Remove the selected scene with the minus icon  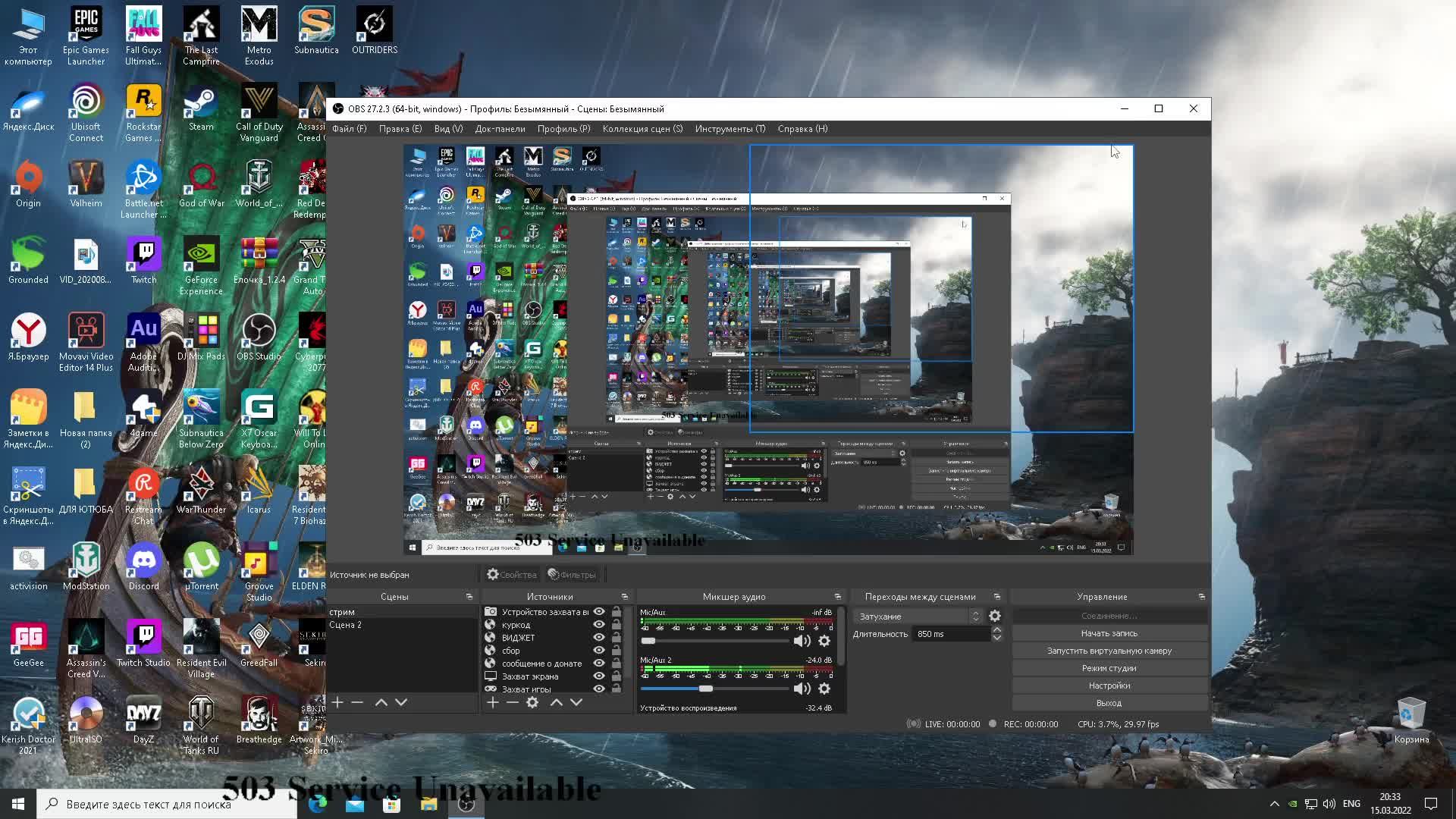357,703
